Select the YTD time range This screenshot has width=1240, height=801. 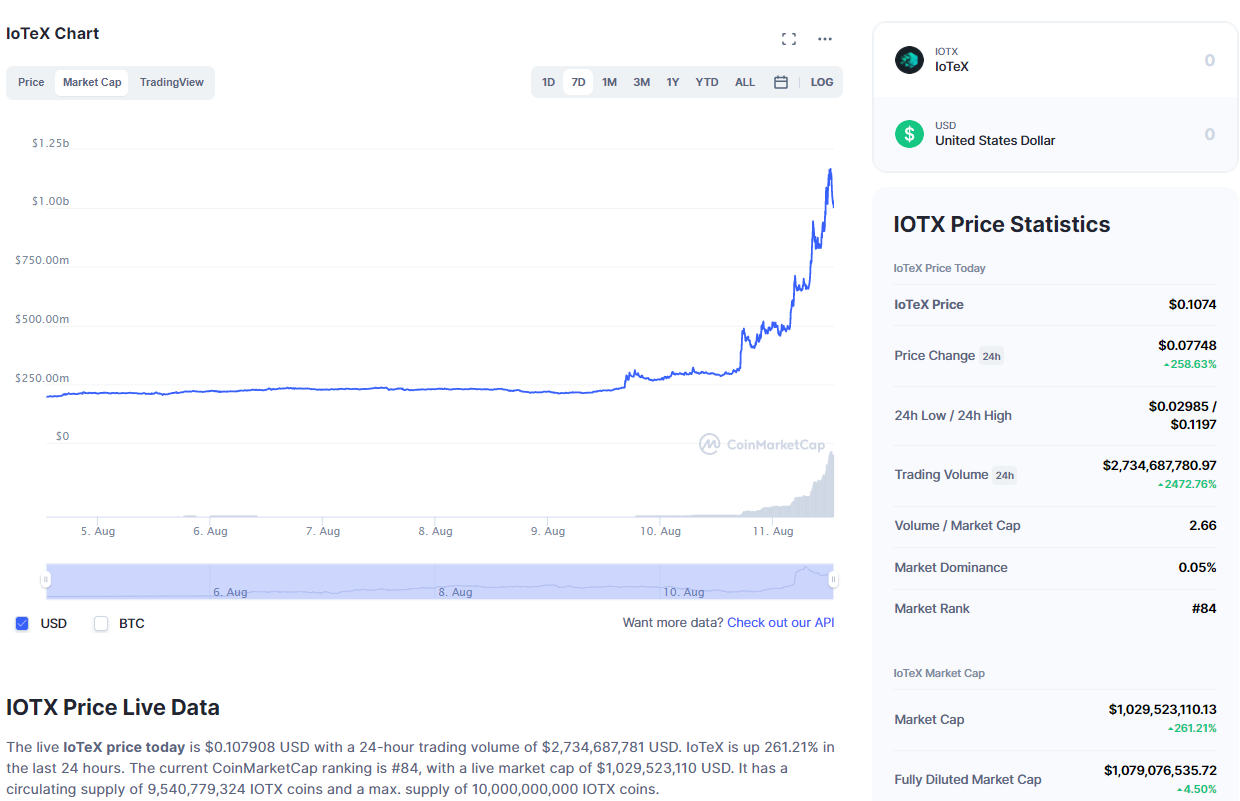pyautogui.click(x=707, y=82)
